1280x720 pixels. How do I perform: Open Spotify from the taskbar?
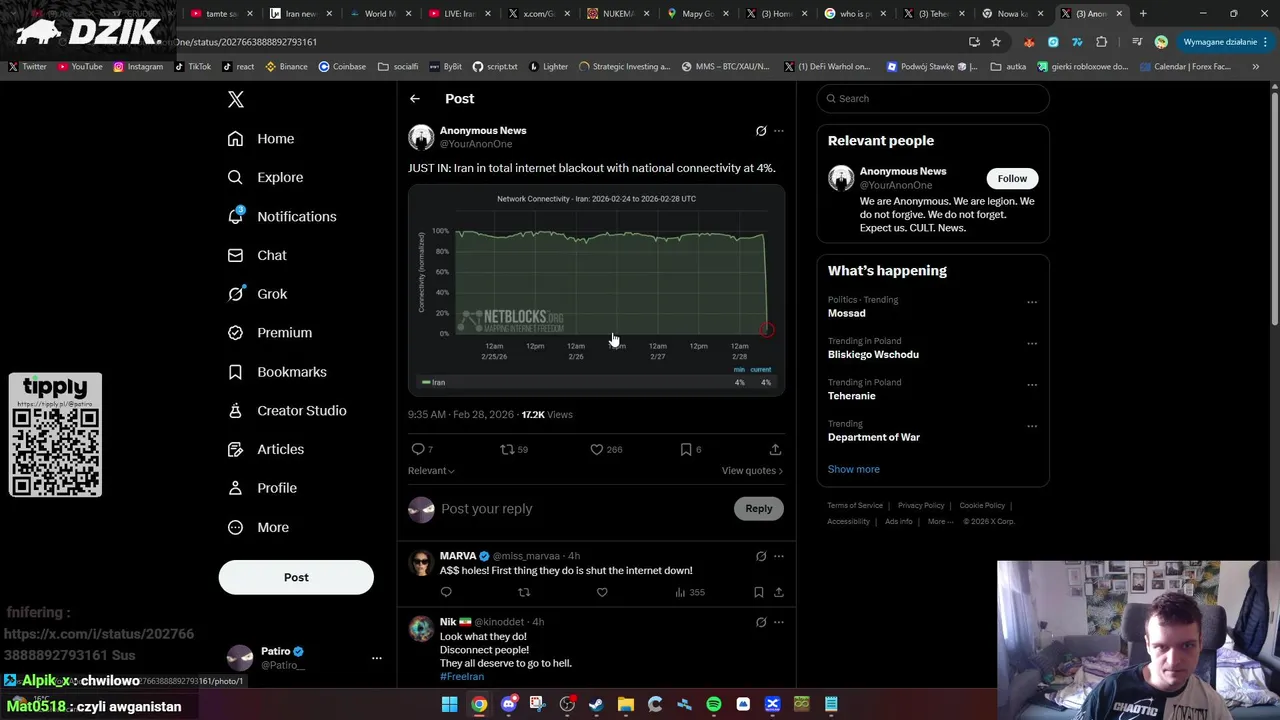(713, 705)
